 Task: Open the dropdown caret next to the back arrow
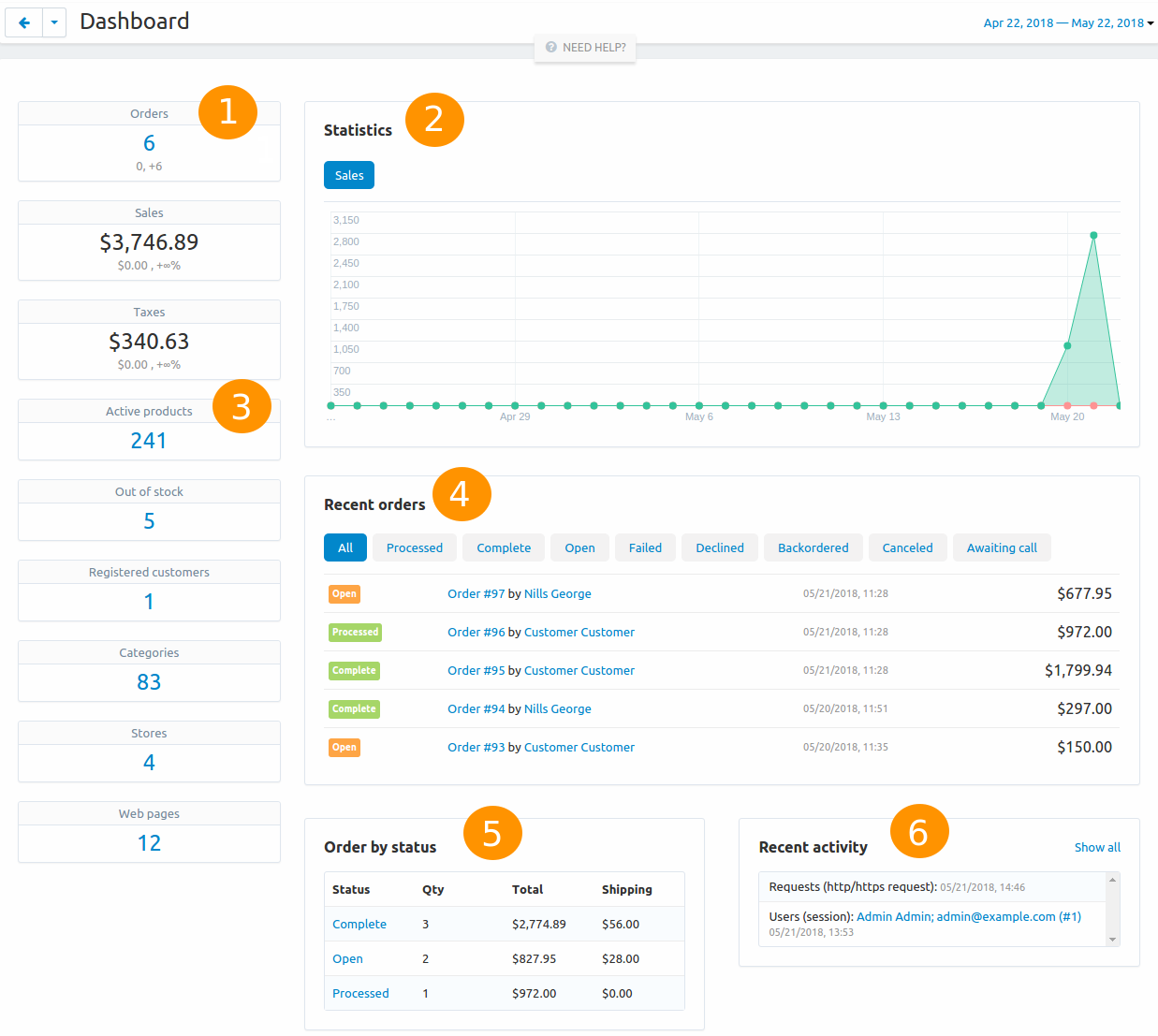click(x=54, y=22)
